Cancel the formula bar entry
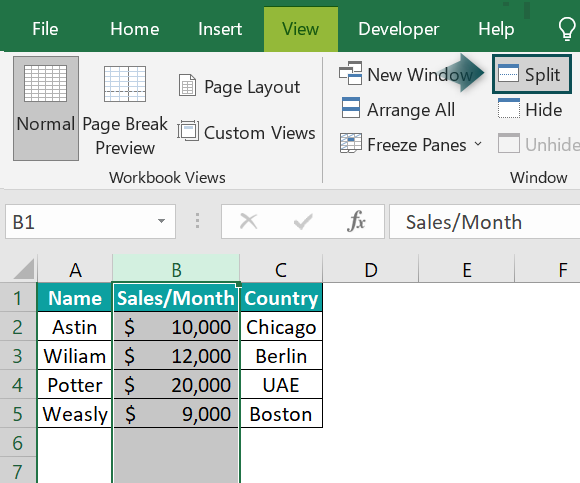The image size is (580, 483). [248, 222]
